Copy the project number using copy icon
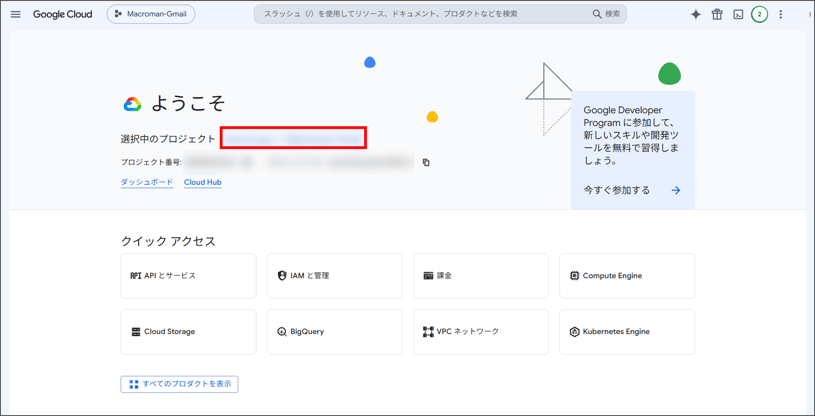 coord(426,162)
